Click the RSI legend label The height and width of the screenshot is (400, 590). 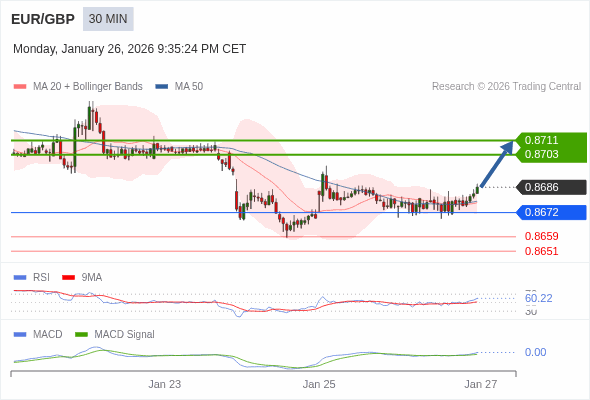(x=41, y=278)
